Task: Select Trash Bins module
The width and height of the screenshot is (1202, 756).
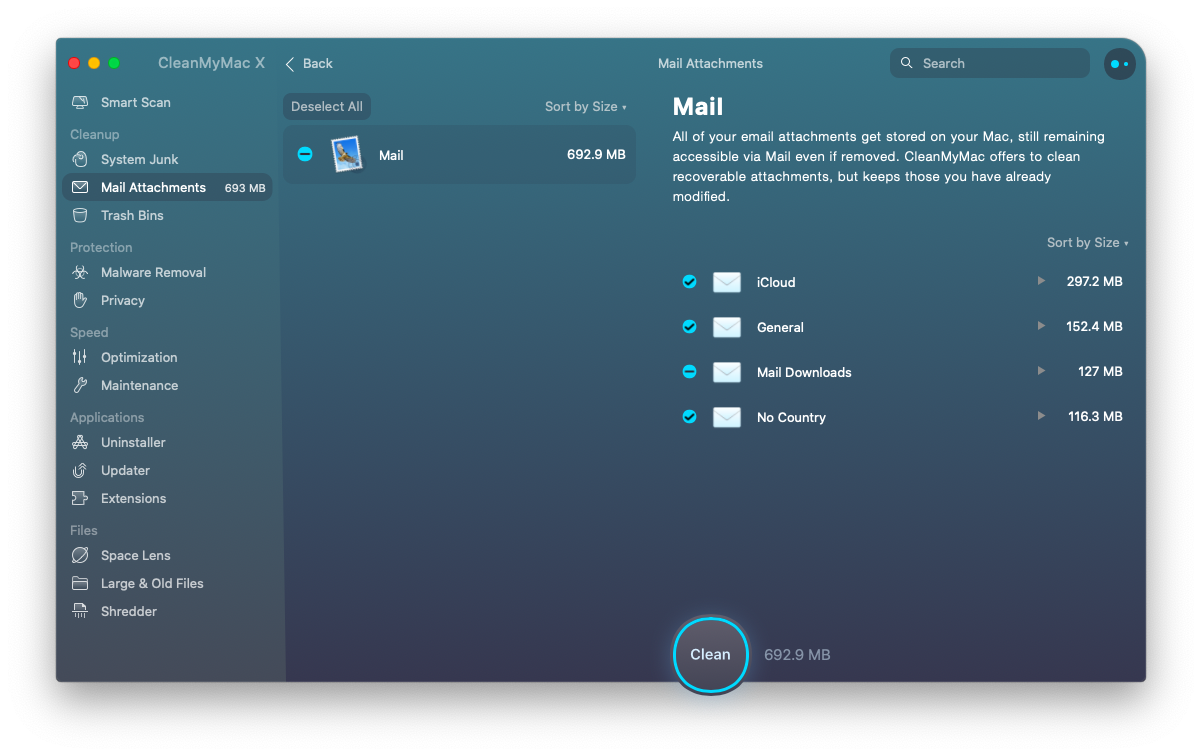Action: (x=167, y=215)
